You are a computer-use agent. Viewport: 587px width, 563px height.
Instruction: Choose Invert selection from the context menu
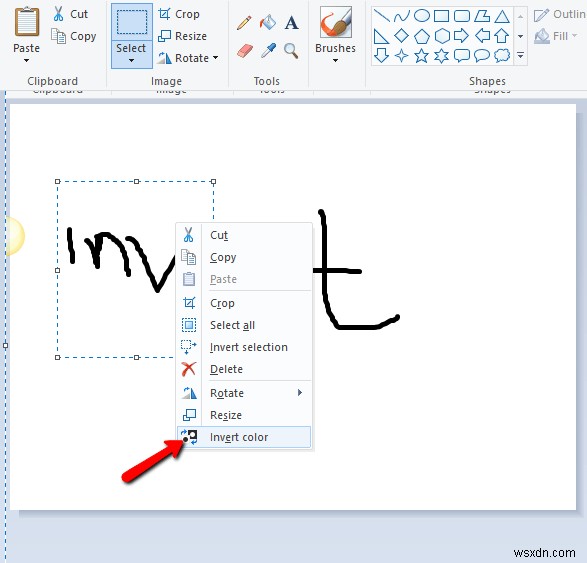tap(244, 347)
